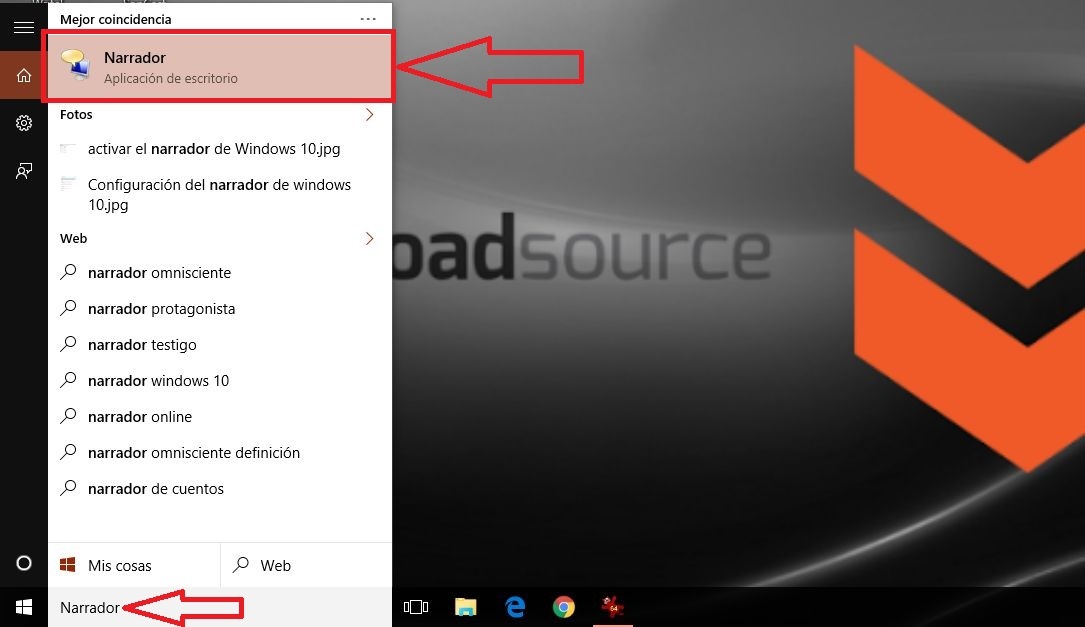Search web for 'narrador omnisciente'
This screenshot has height=627, width=1085.
click(x=220, y=273)
